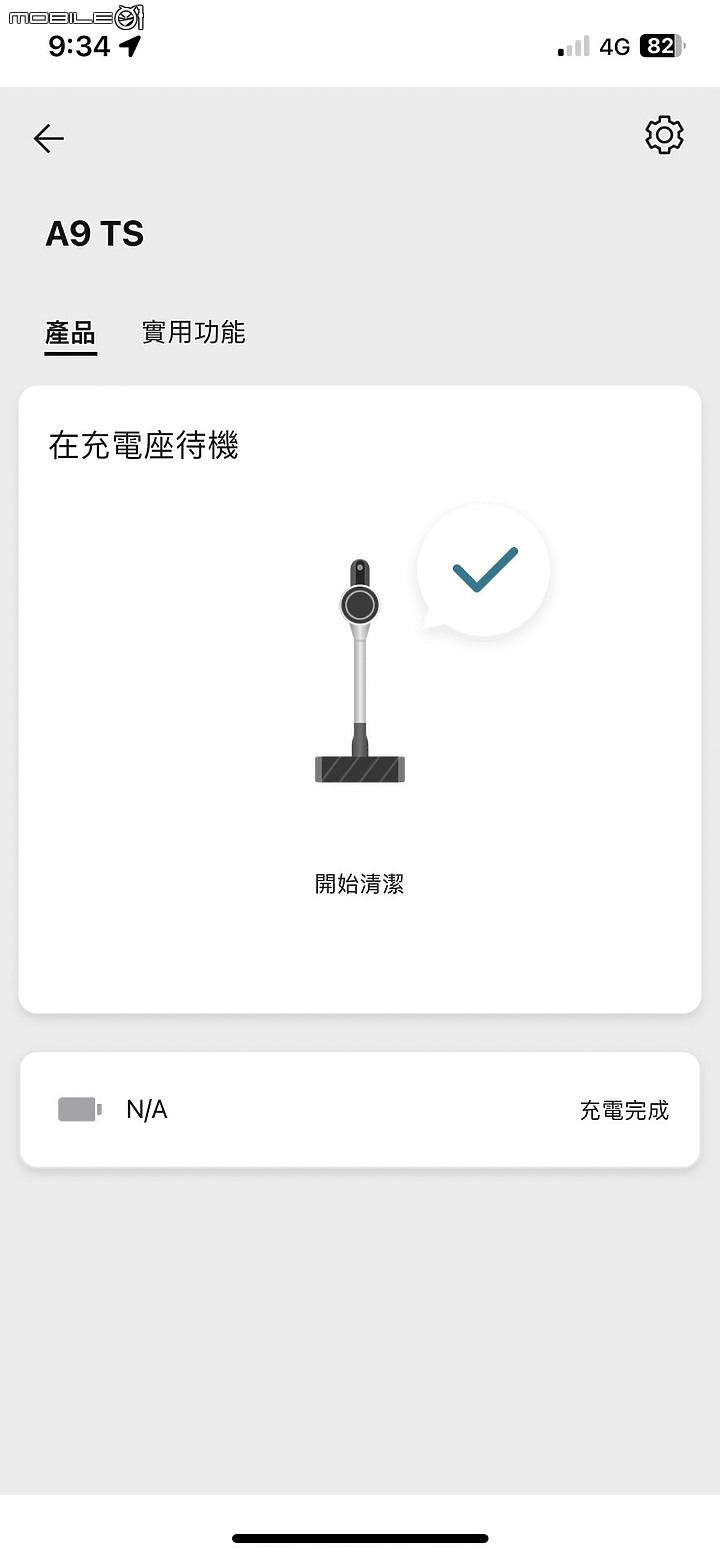Image resolution: width=720 pixels, height=1558 pixels.
Task: Switch to the 實用功能 tab
Action: [194, 332]
